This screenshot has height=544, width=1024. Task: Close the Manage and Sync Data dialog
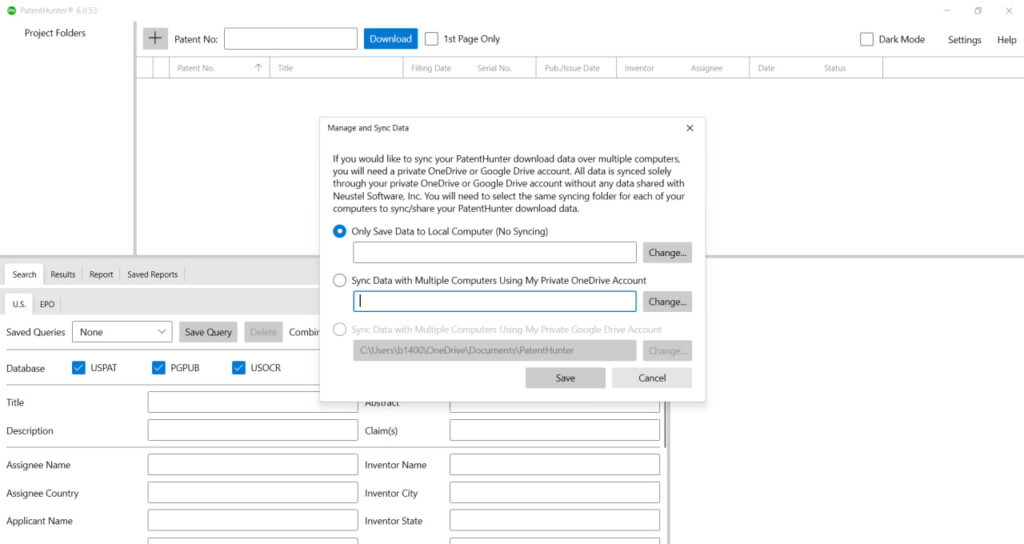tap(690, 128)
